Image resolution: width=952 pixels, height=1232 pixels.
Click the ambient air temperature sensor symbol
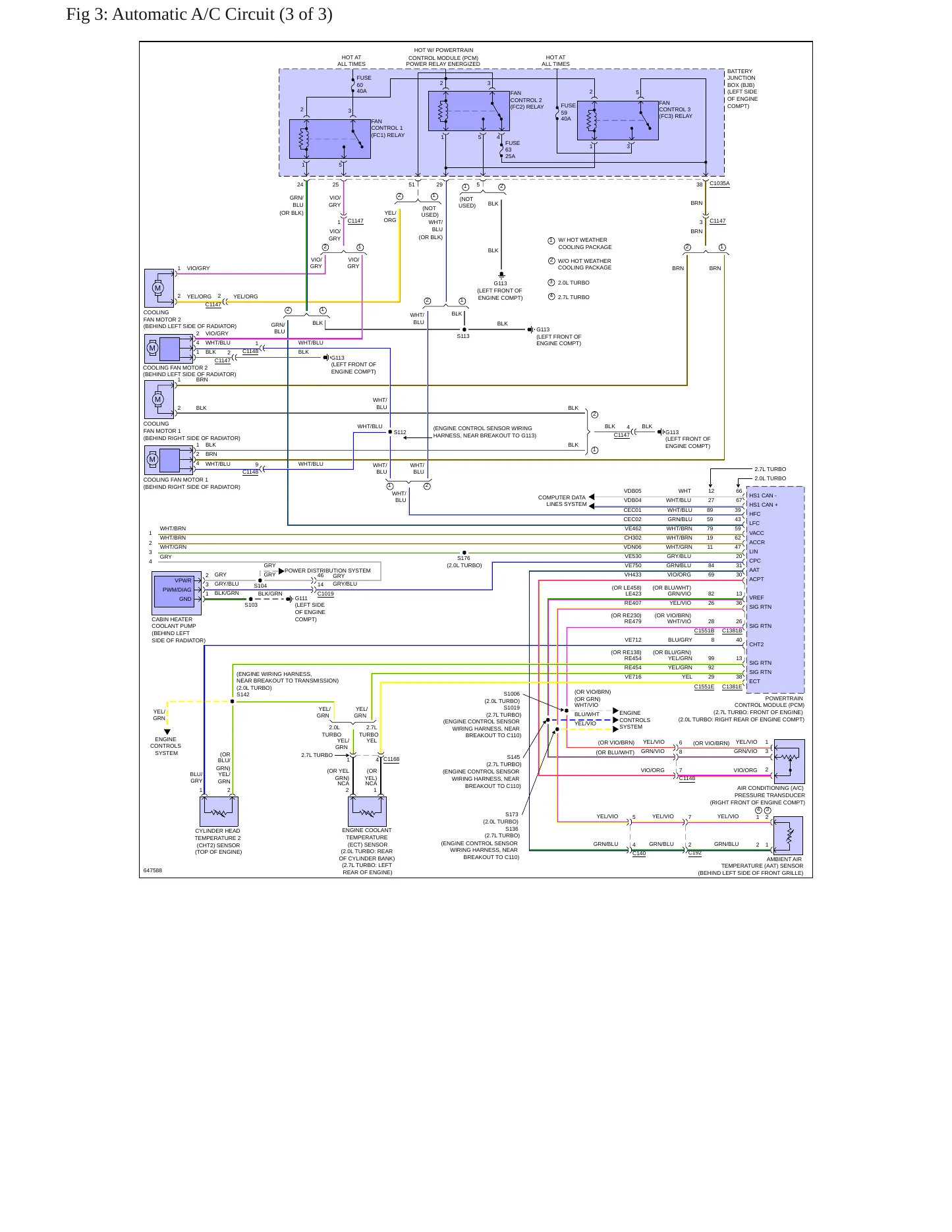point(788,835)
